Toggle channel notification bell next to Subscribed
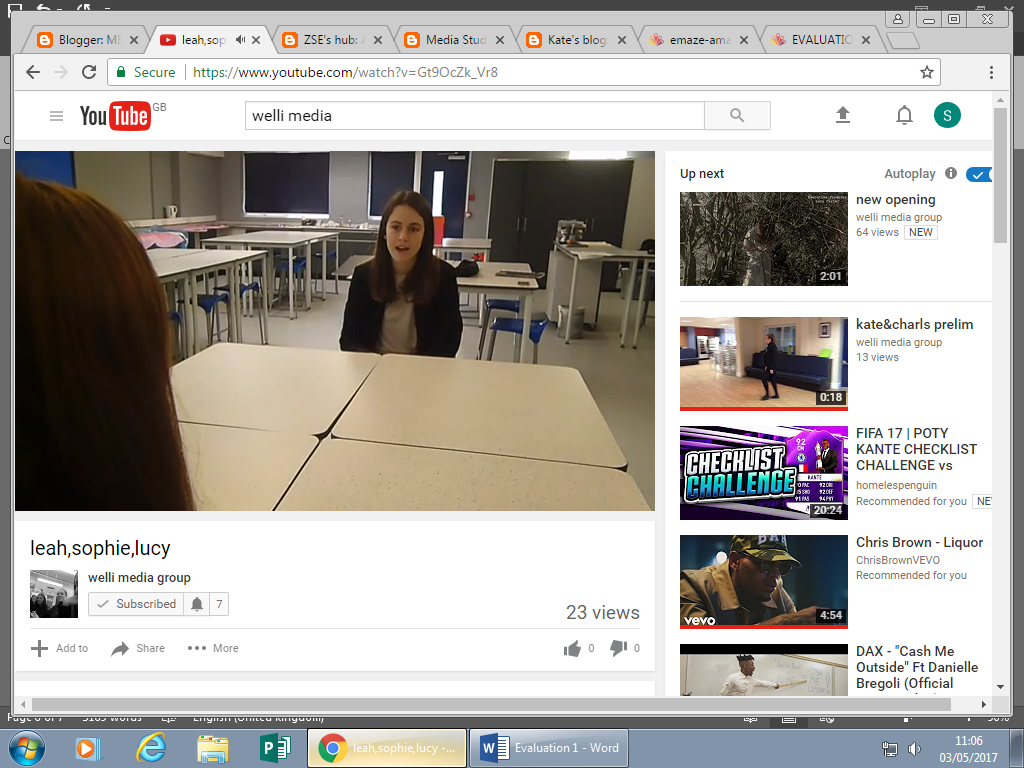Image resolution: width=1024 pixels, height=768 pixels. point(197,604)
